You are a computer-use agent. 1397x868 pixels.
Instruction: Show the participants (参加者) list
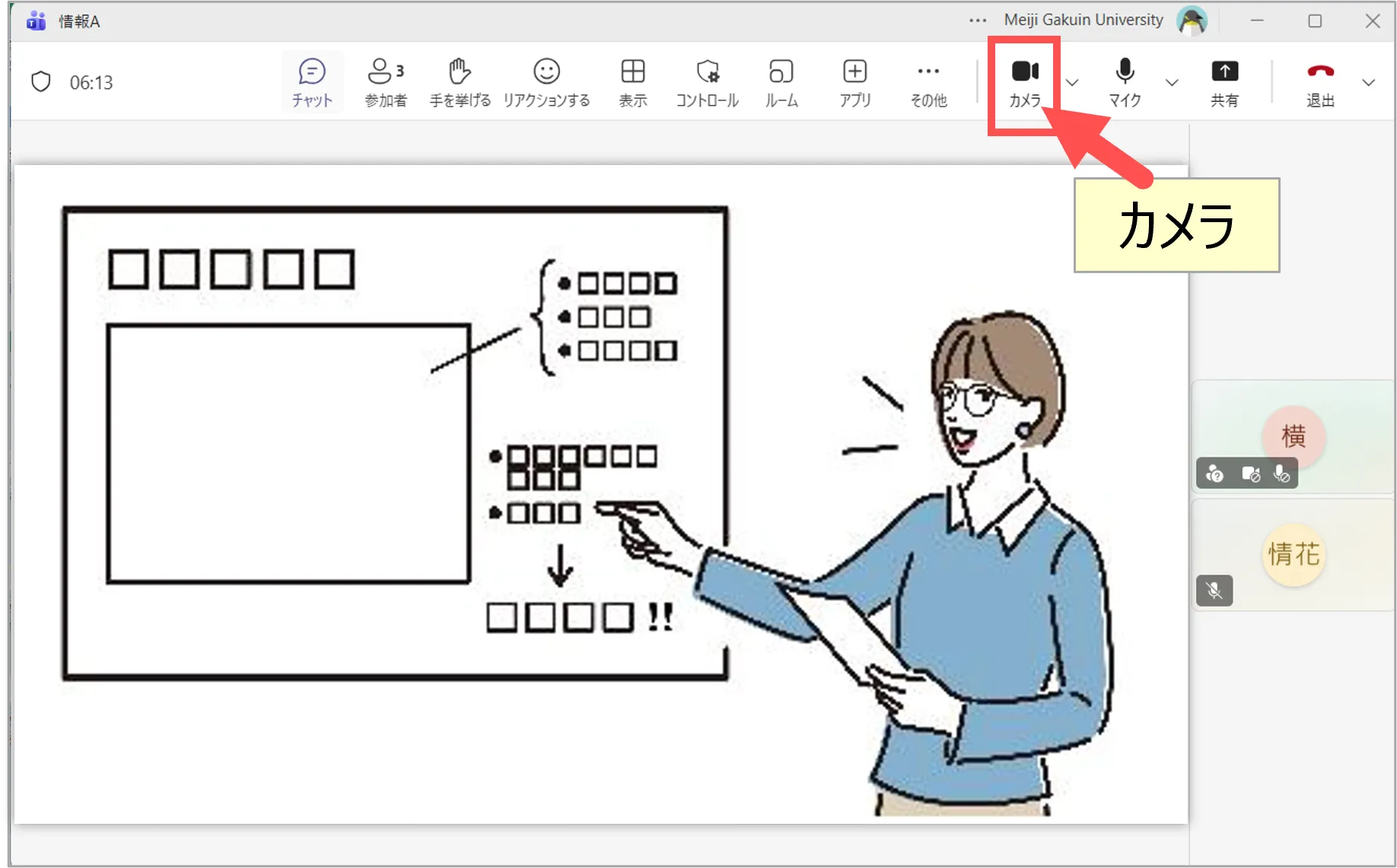385,82
